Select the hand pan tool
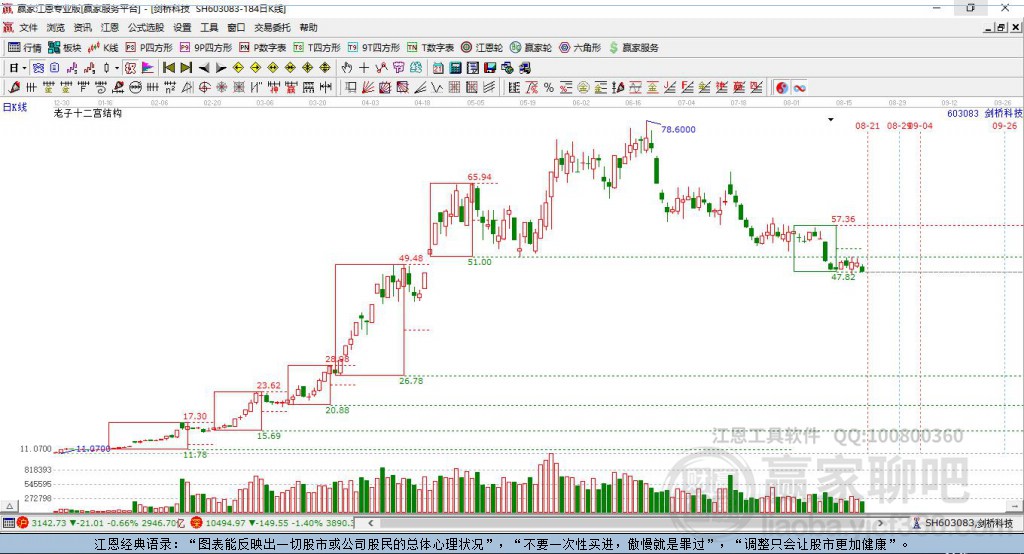The image size is (1024, 554). (x=347, y=68)
